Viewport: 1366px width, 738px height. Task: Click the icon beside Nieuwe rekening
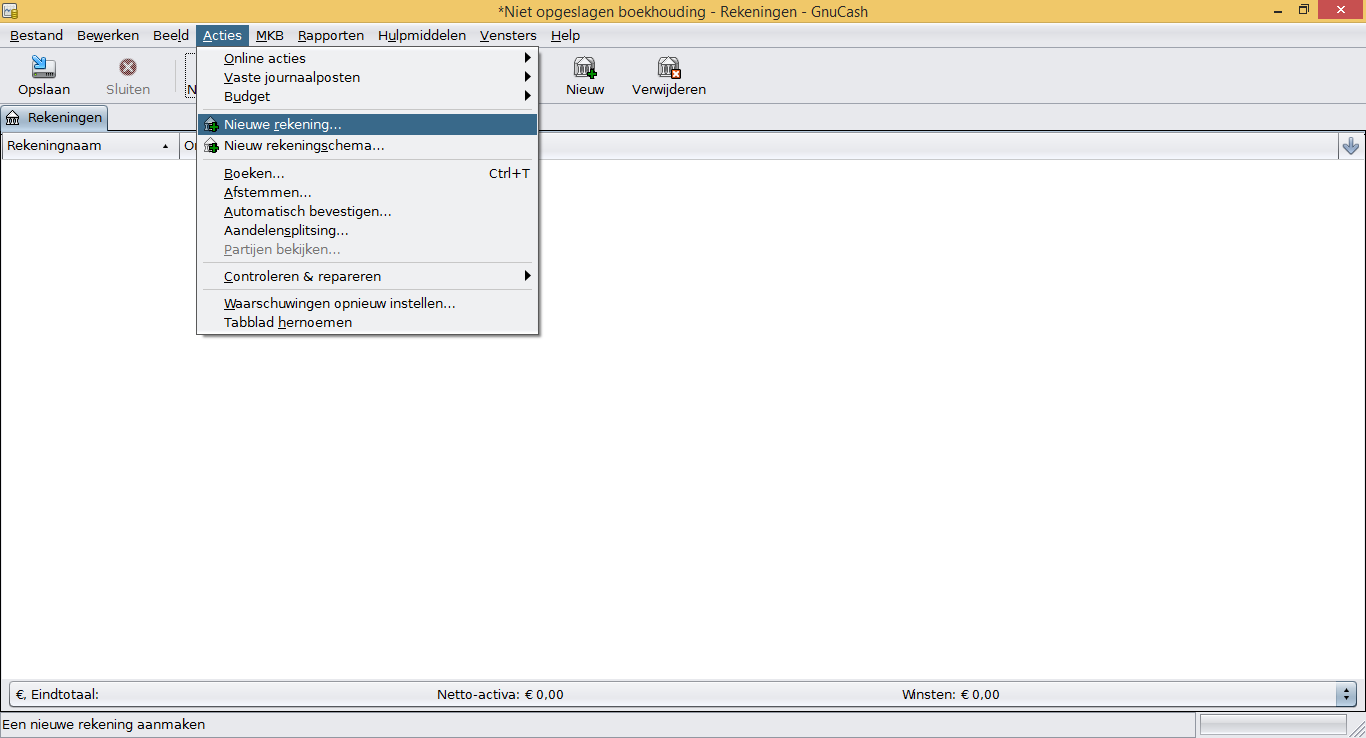pos(211,125)
